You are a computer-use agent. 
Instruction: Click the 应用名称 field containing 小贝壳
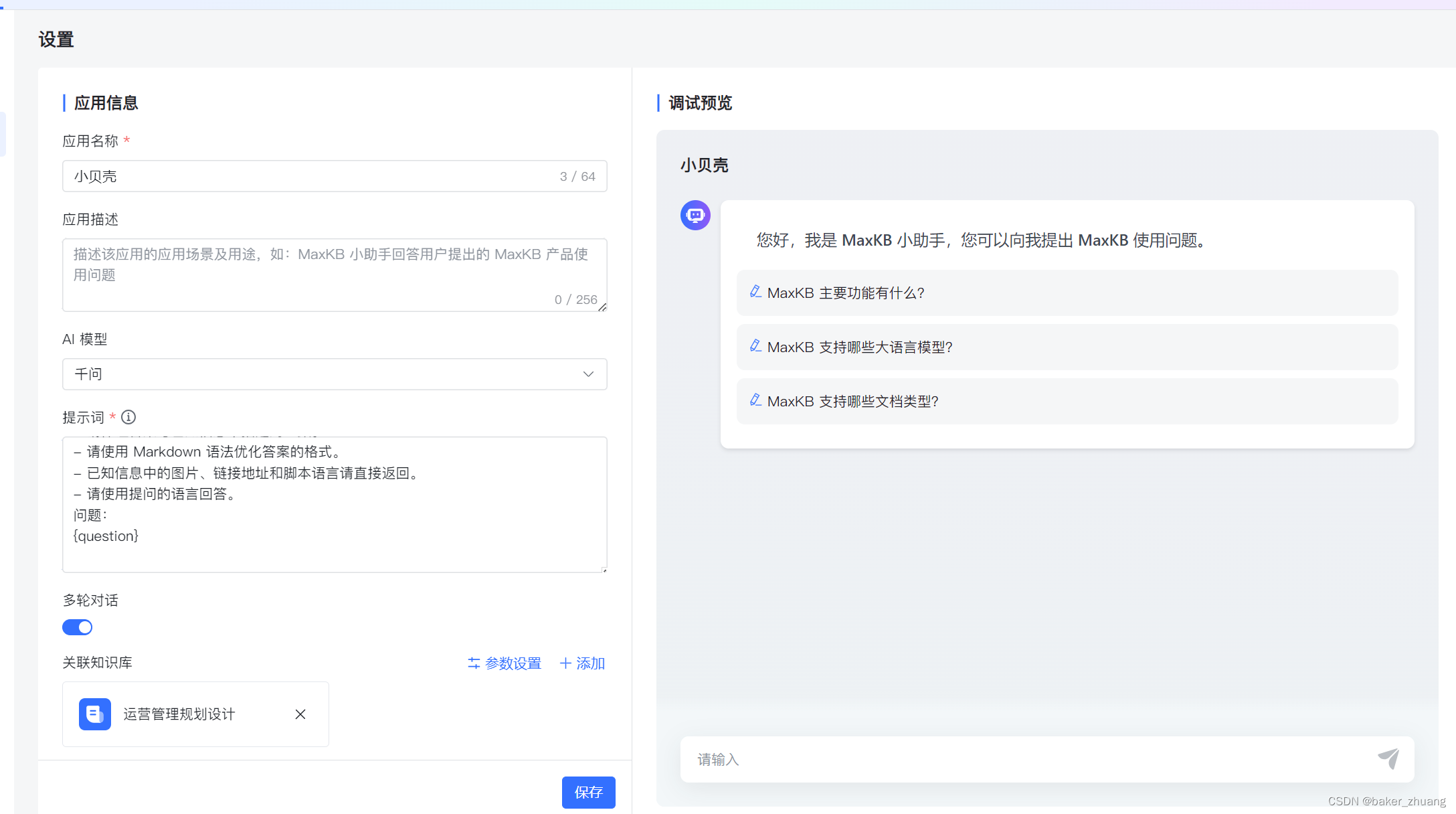point(308,176)
